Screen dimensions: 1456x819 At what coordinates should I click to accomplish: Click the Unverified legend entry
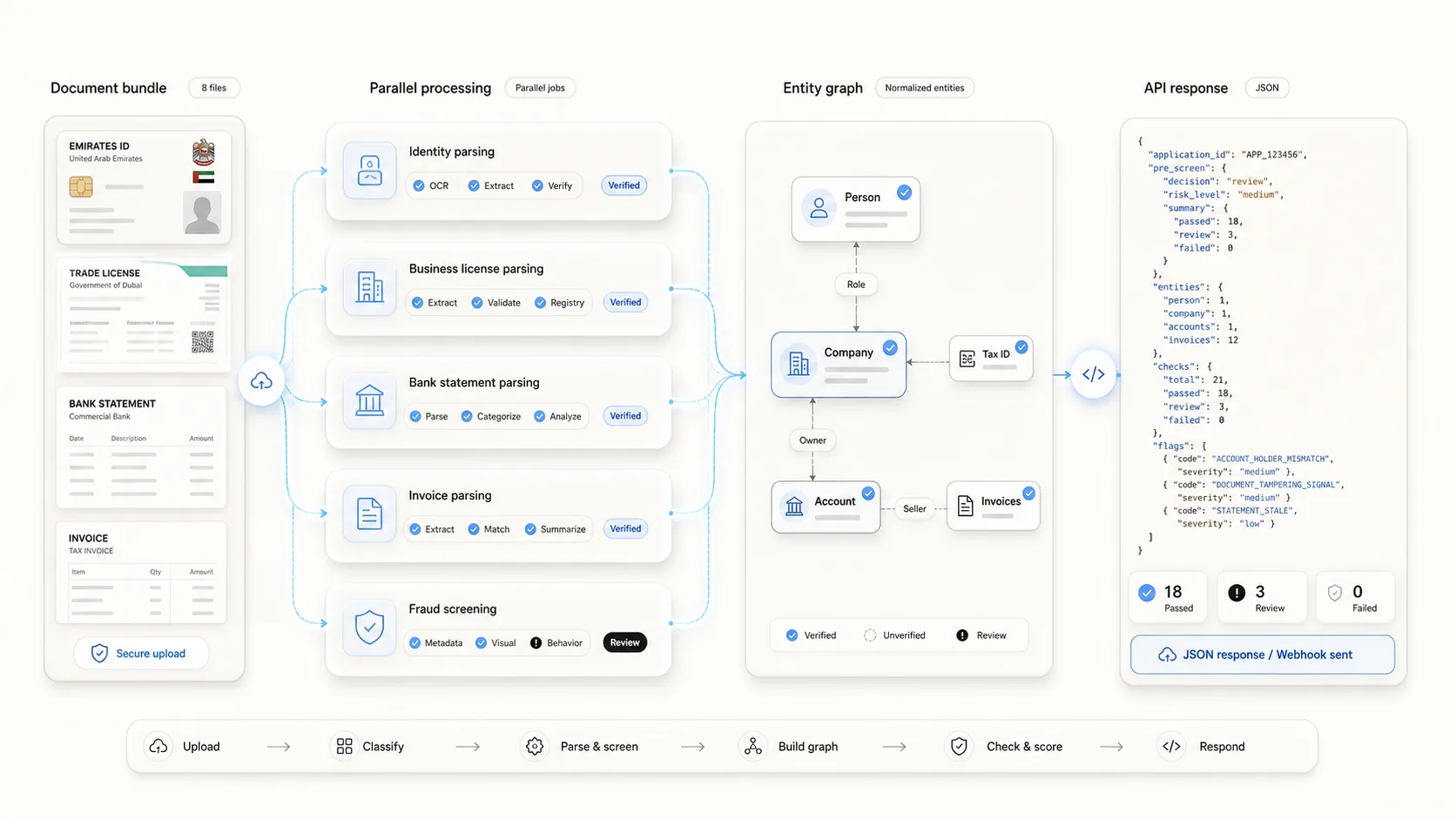(x=894, y=635)
